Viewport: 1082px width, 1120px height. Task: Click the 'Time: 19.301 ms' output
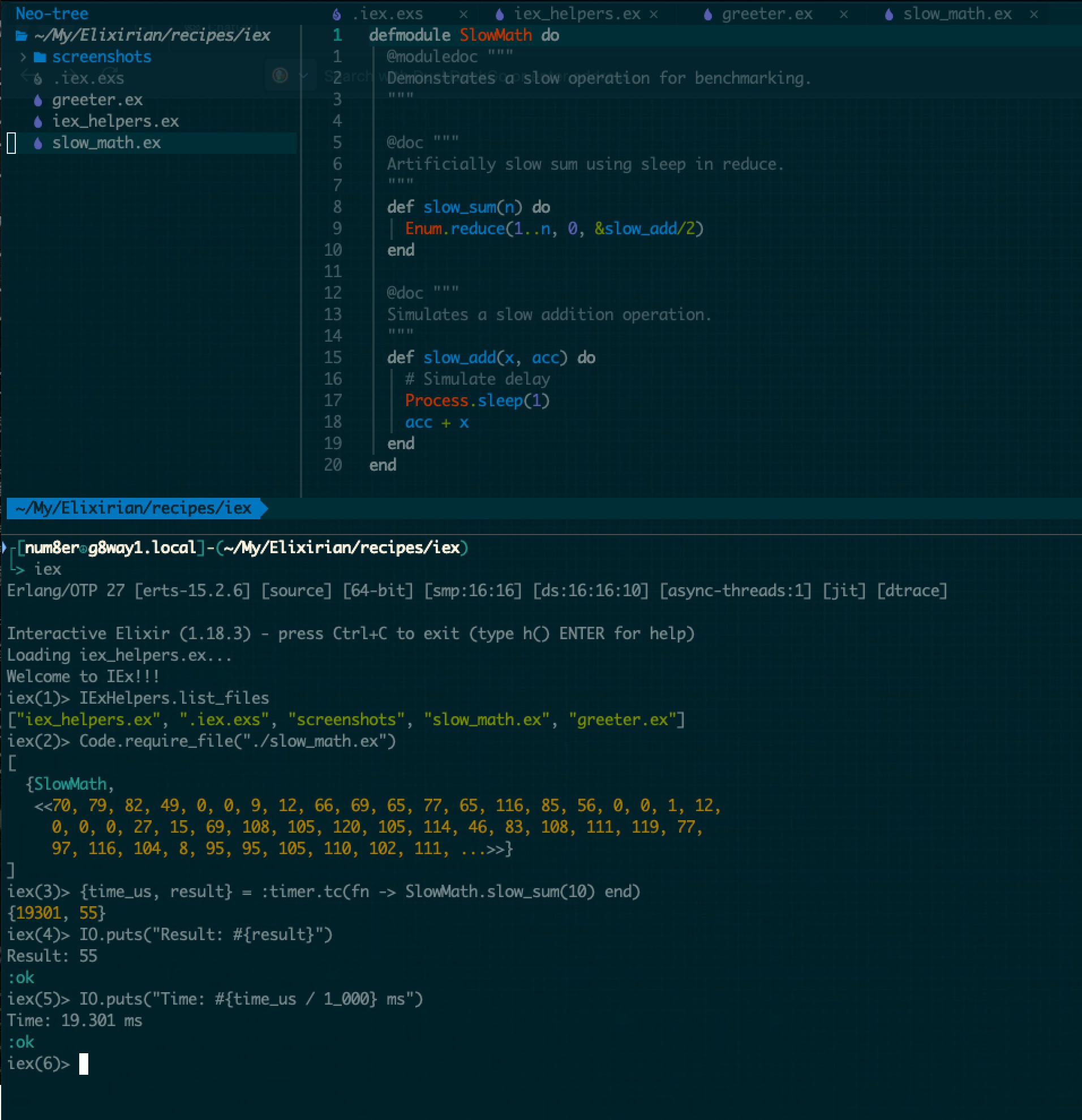click(x=74, y=1020)
